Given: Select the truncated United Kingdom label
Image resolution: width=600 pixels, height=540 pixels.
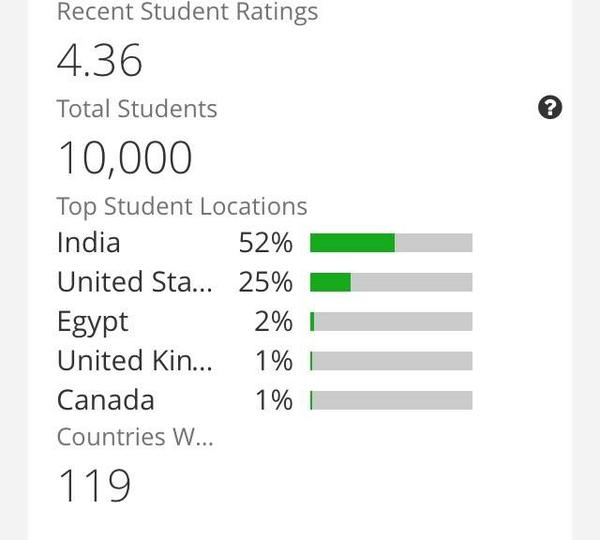Looking at the screenshot, I should (134, 361).
